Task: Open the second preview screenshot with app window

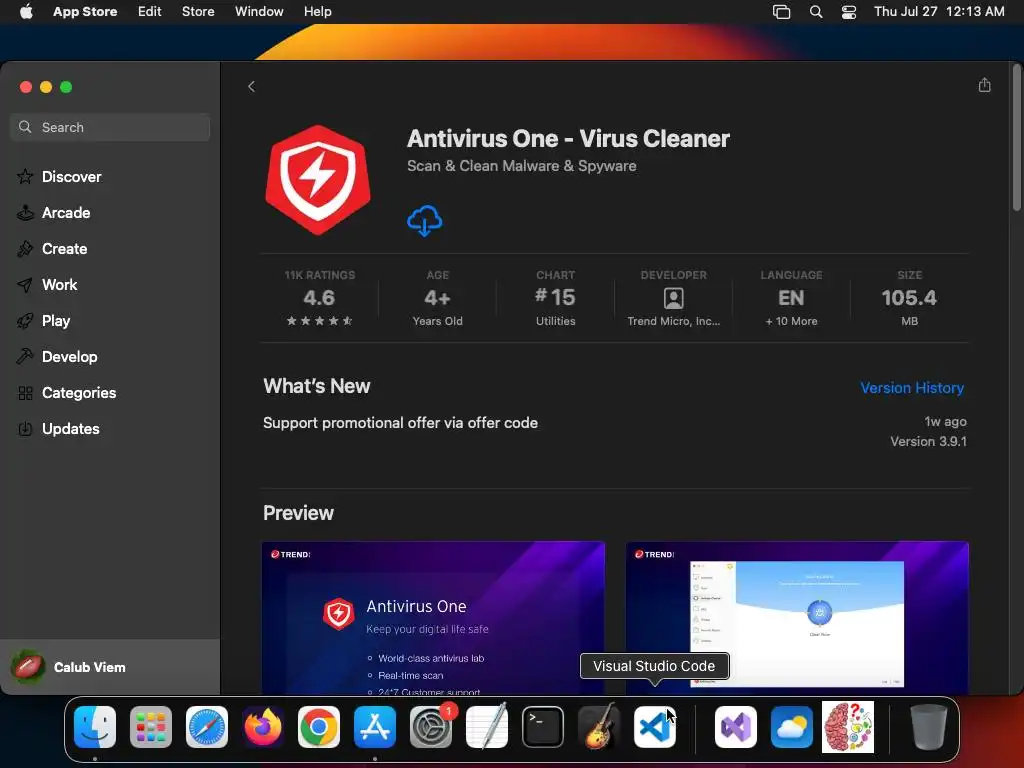Action: coord(797,618)
